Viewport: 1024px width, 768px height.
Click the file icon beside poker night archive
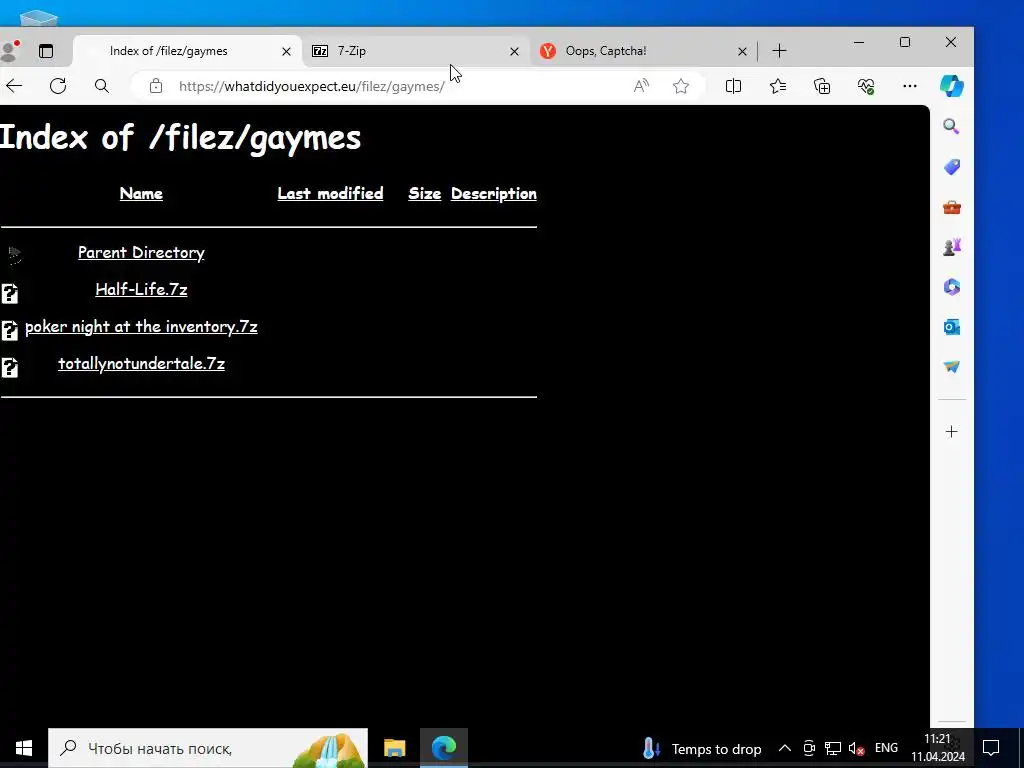pos(9,330)
